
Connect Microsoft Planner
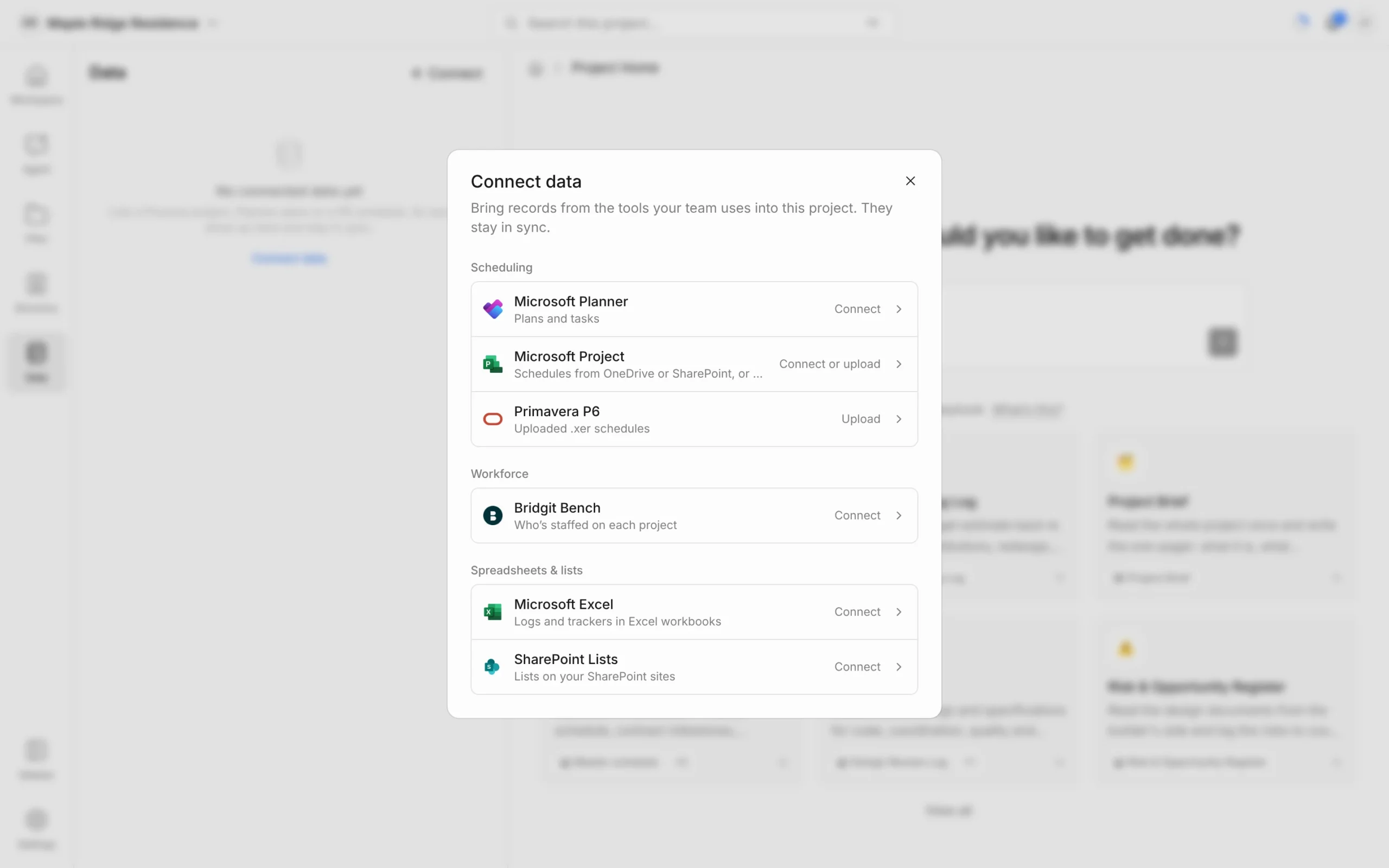(857, 309)
